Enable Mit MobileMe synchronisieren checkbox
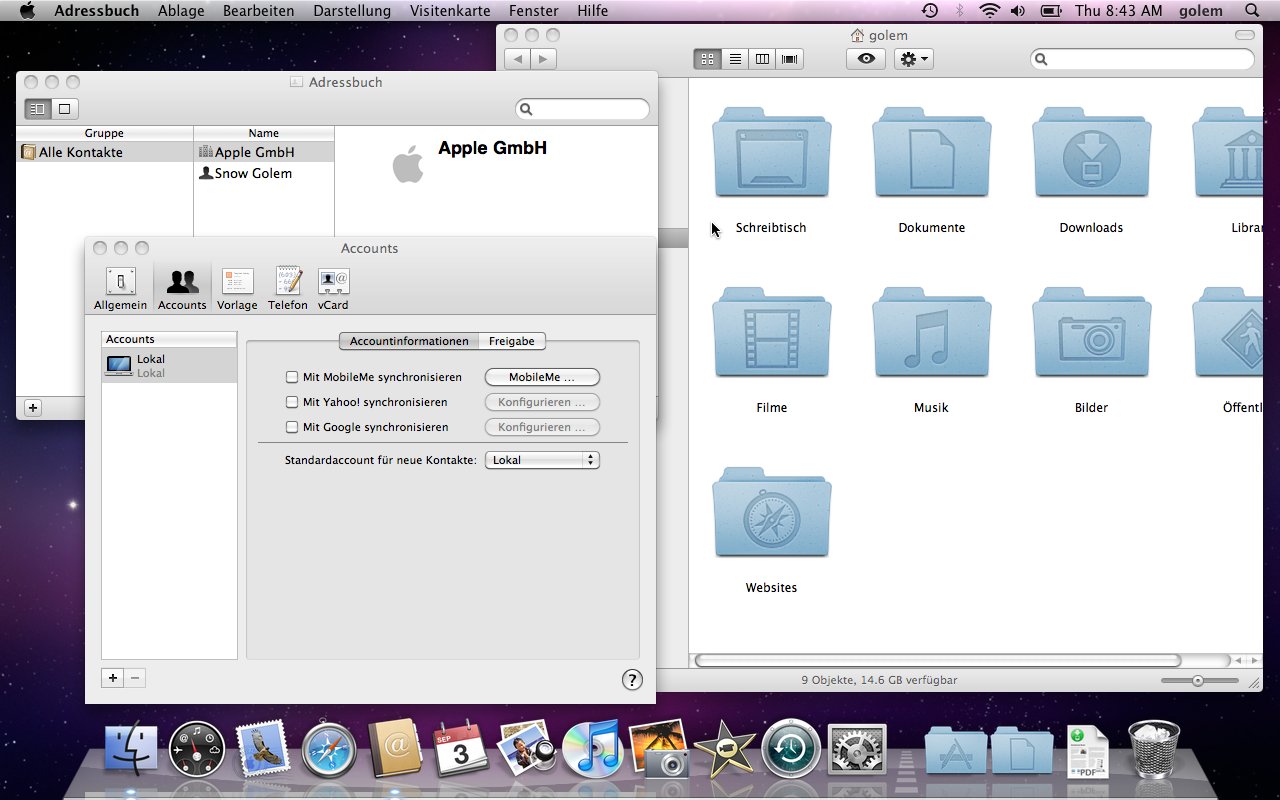 pyautogui.click(x=292, y=377)
